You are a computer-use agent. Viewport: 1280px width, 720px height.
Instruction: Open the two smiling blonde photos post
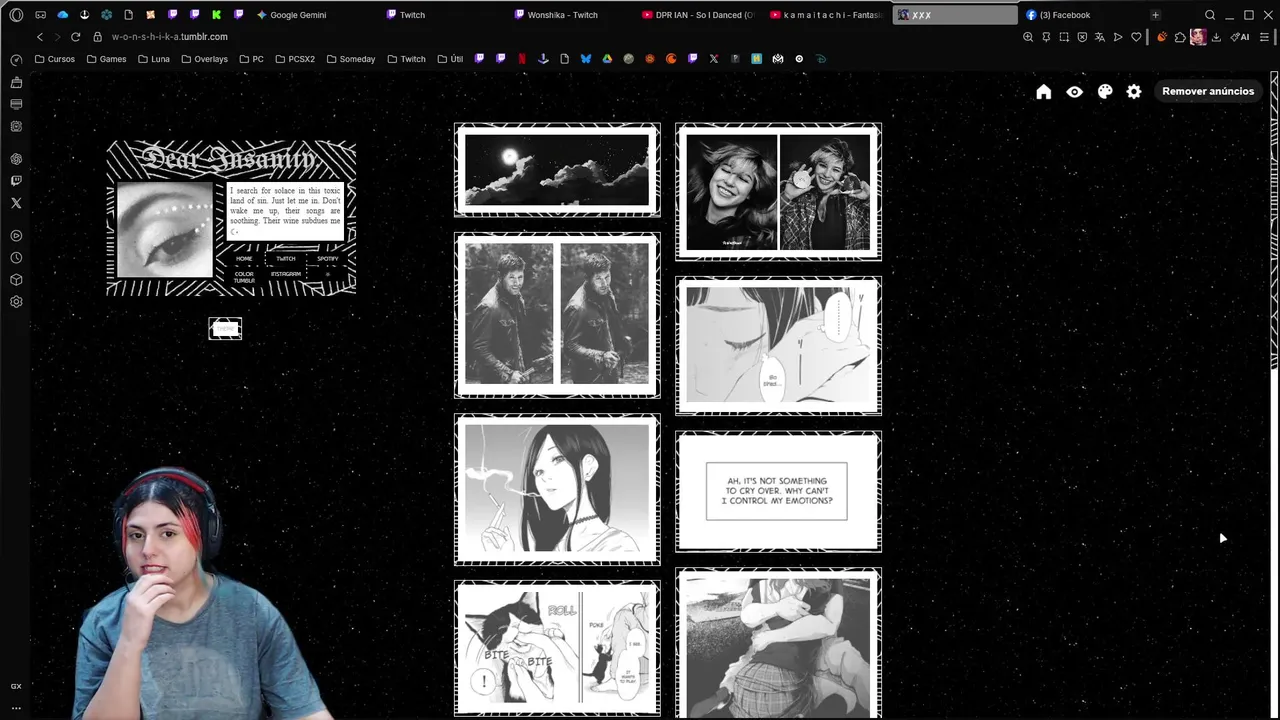point(778,192)
